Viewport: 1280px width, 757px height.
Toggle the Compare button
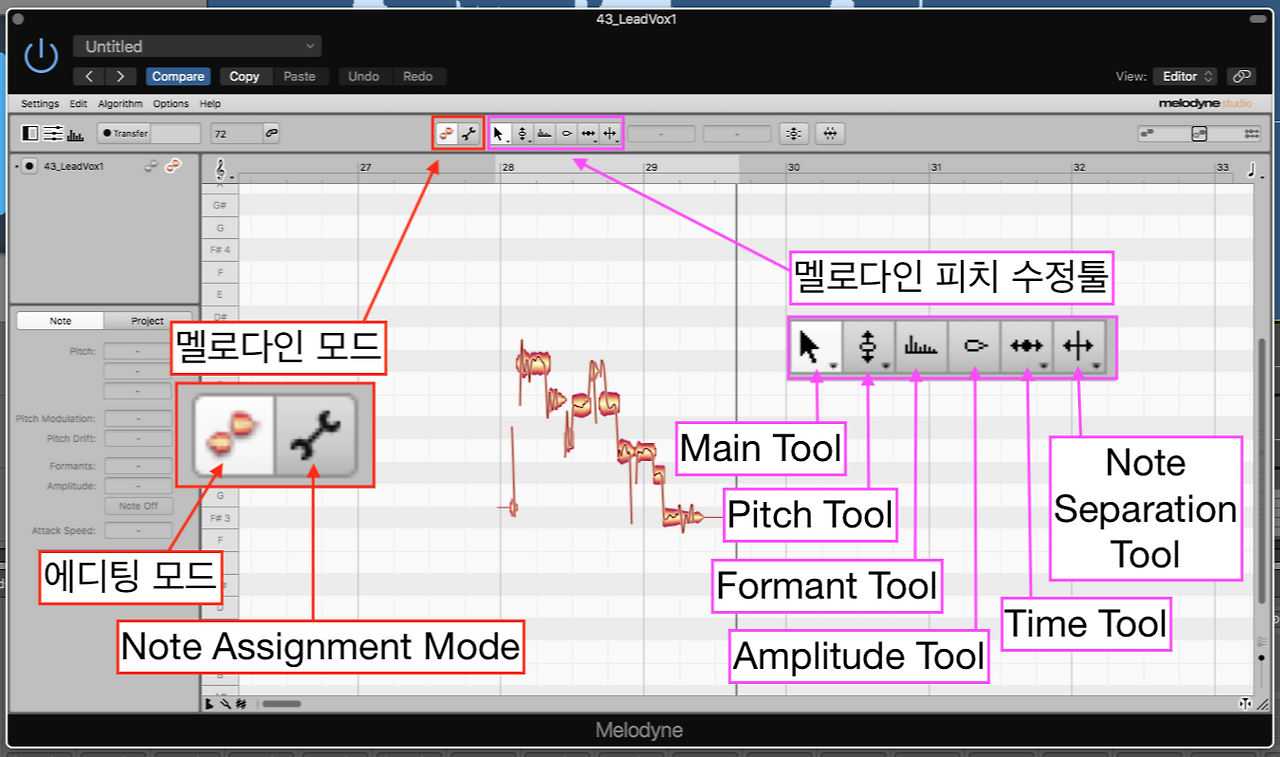click(178, 76)
